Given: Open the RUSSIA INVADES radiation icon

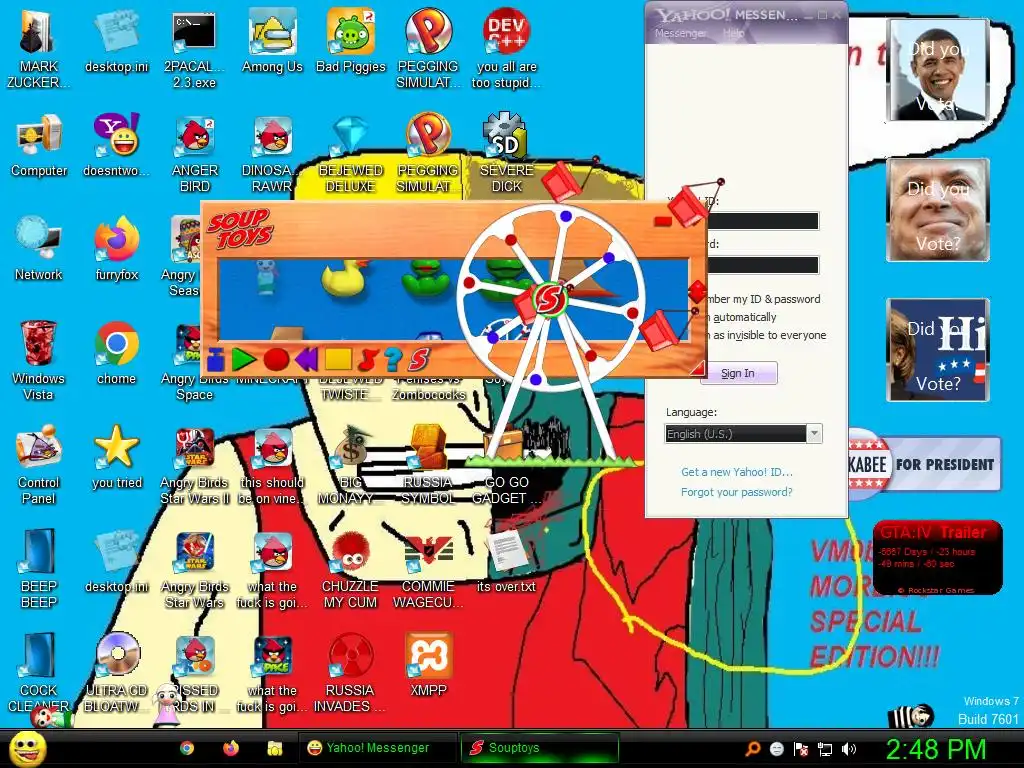Looking at the screenshot, I should tap(351, 673).
